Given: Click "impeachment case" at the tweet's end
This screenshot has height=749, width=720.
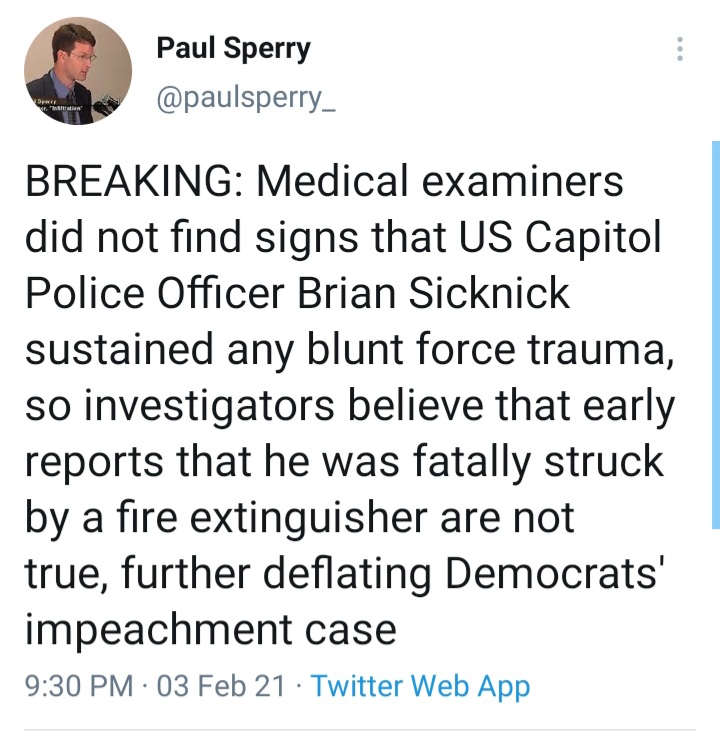Looking at the screenshot, I should click(x=210, y=630).
